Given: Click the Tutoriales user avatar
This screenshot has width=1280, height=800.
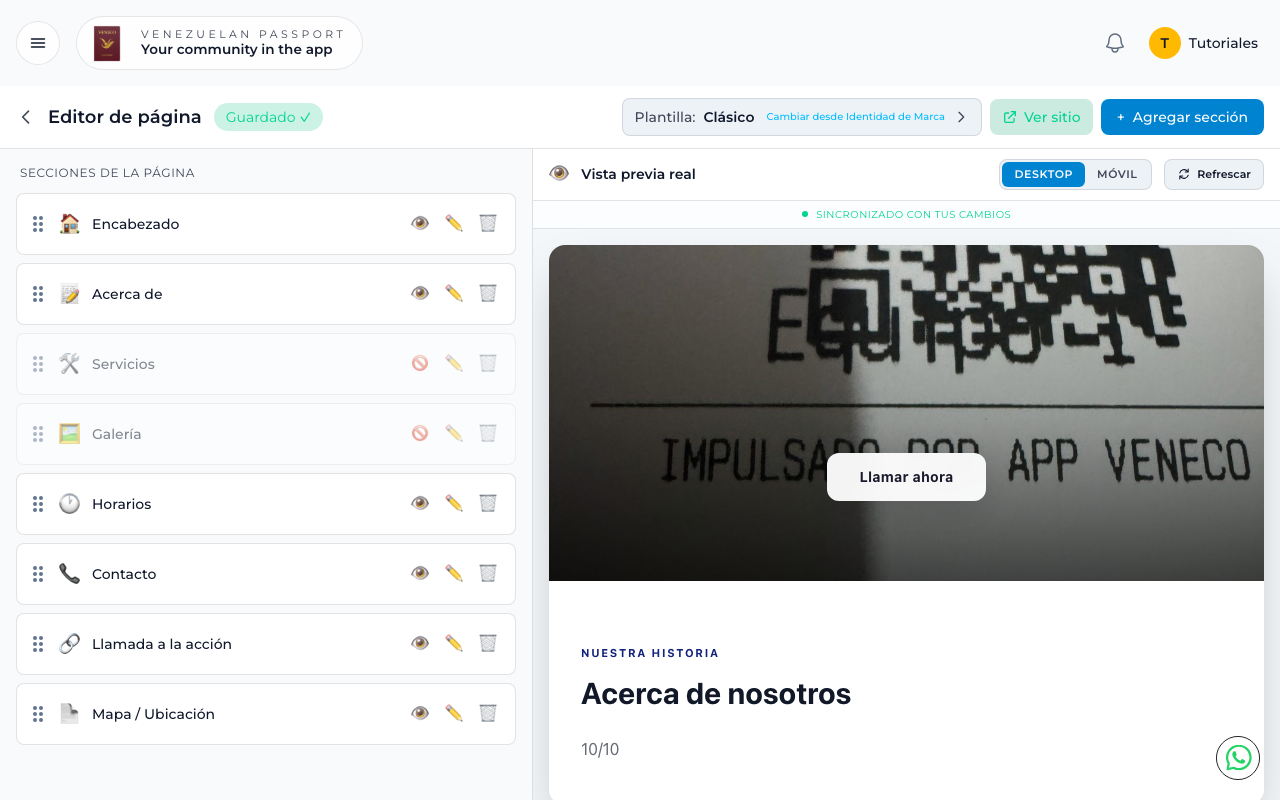Looking at the screenshot, I should (x=1164, y=43).
